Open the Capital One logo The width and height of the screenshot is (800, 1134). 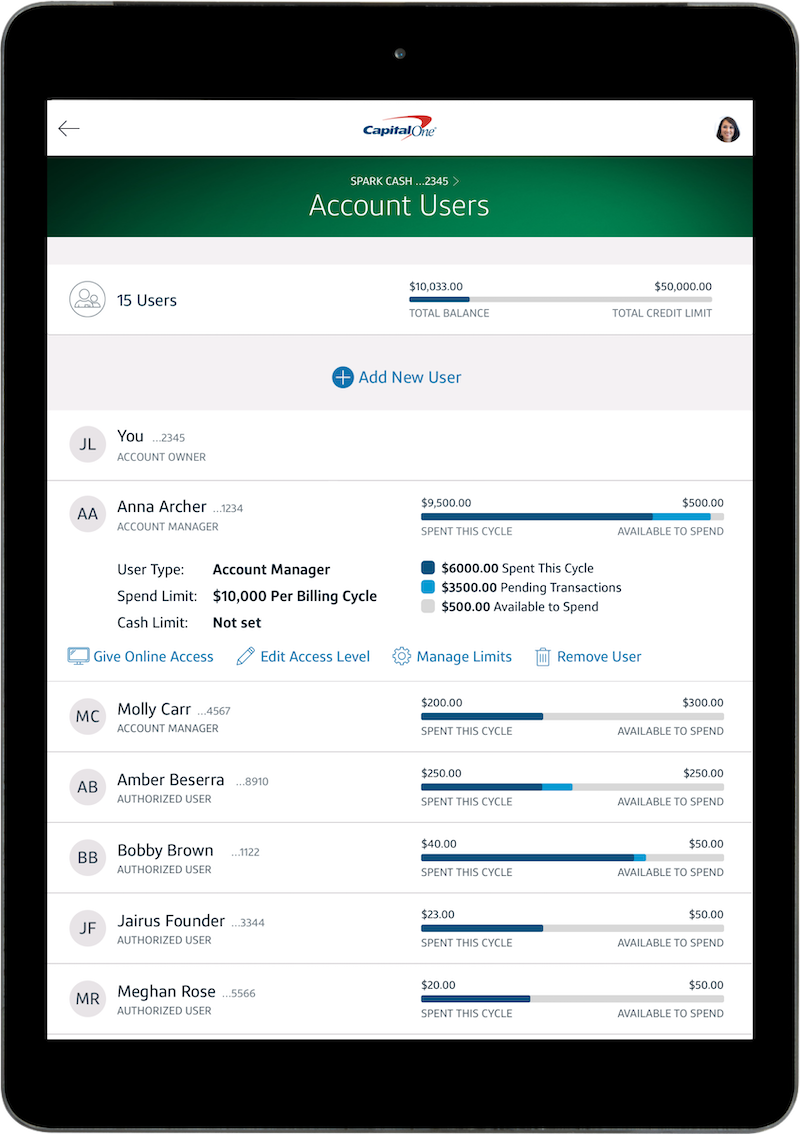[399, 127]
